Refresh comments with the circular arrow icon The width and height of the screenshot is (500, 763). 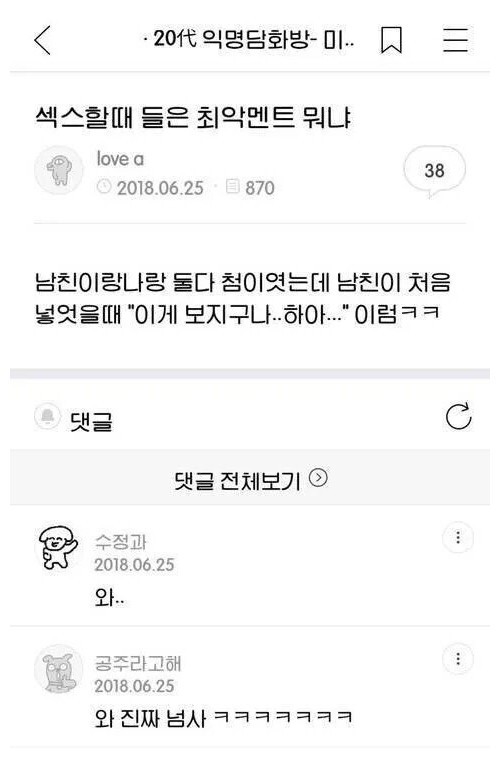coord(458,417)
